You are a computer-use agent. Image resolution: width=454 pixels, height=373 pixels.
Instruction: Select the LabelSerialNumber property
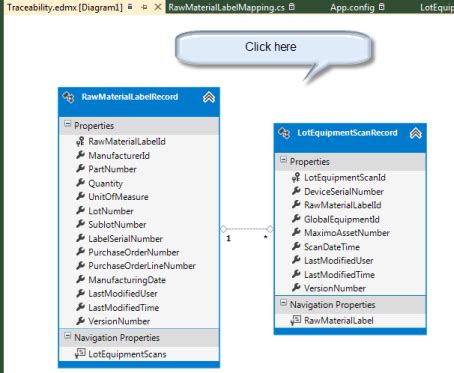coord(125,238)
